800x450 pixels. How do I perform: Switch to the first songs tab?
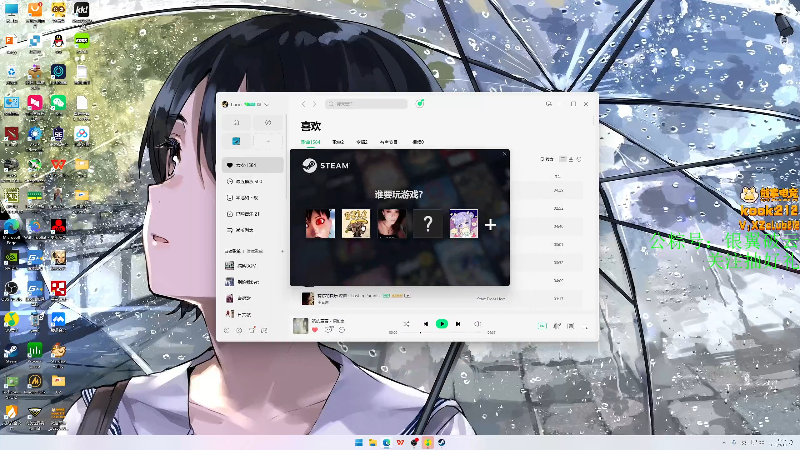[x=310, y=142]
